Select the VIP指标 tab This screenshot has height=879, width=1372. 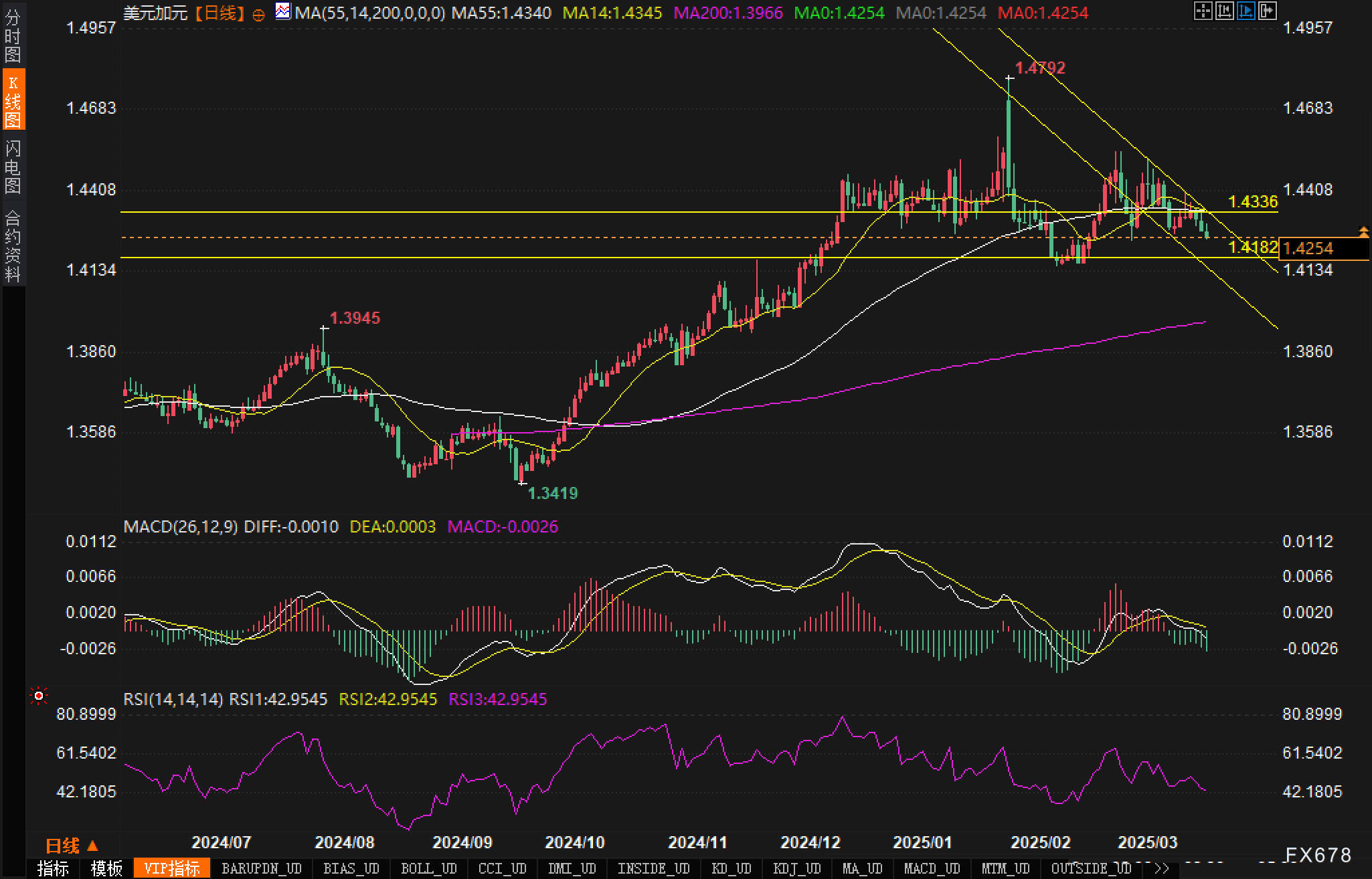click(172, 869)
